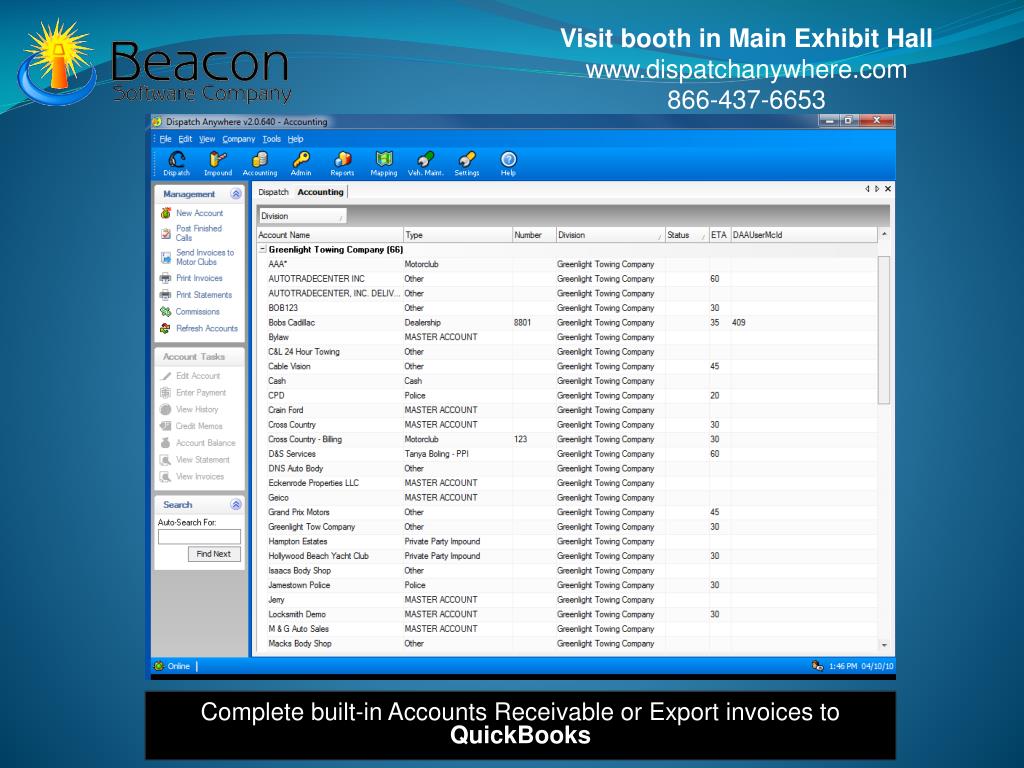Open the Company menu
Screen dimensions: 1024x768
(238, 139)
